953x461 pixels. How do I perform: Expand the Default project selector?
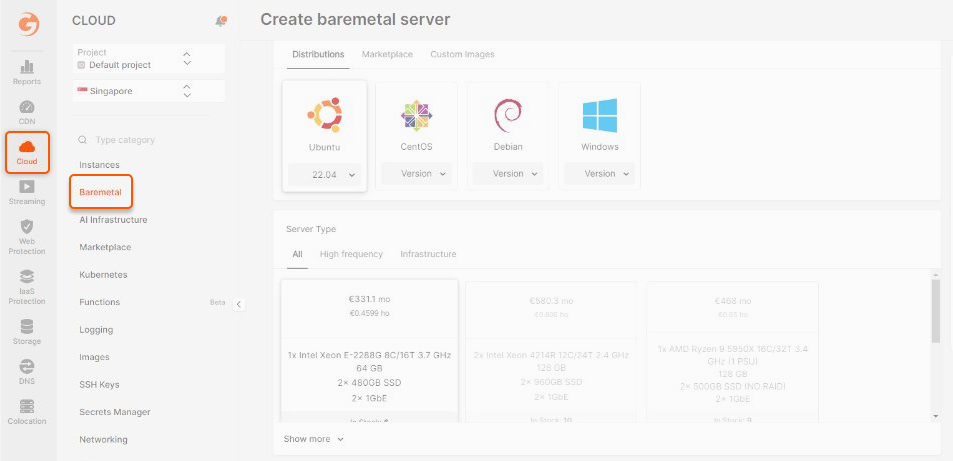(x=149, y=58)
